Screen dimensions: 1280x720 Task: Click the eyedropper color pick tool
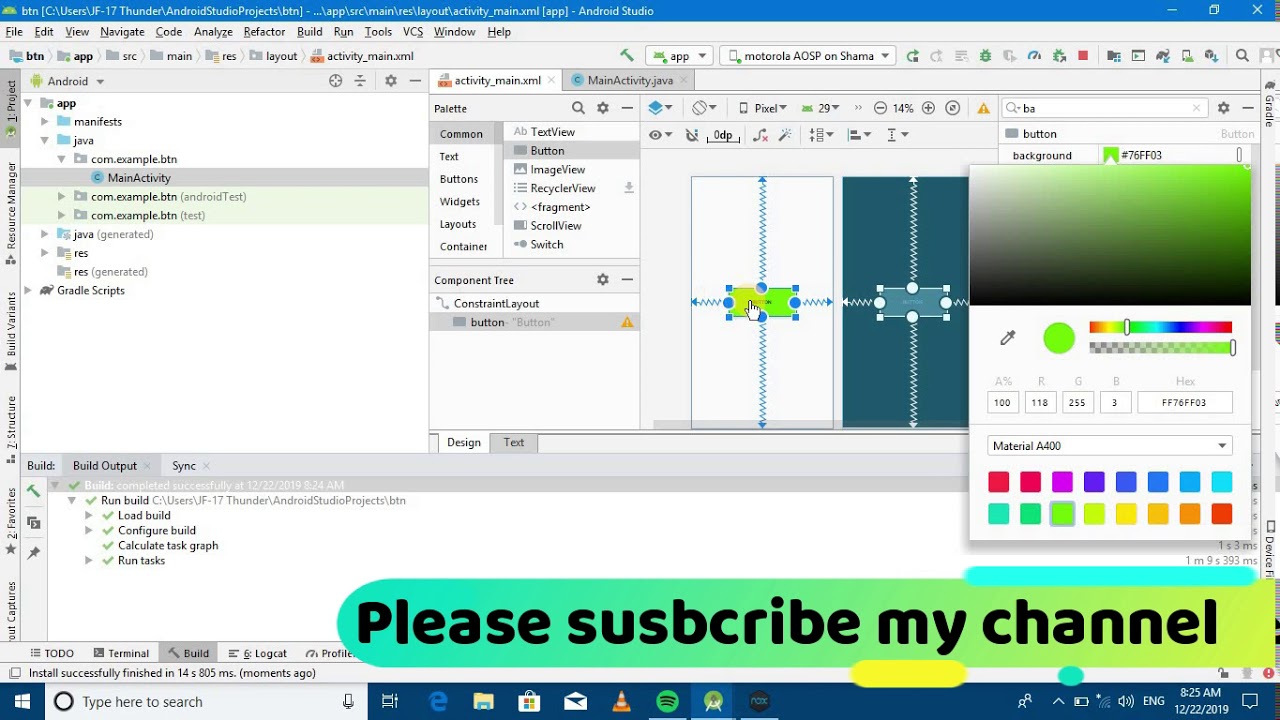point(1008,338)
